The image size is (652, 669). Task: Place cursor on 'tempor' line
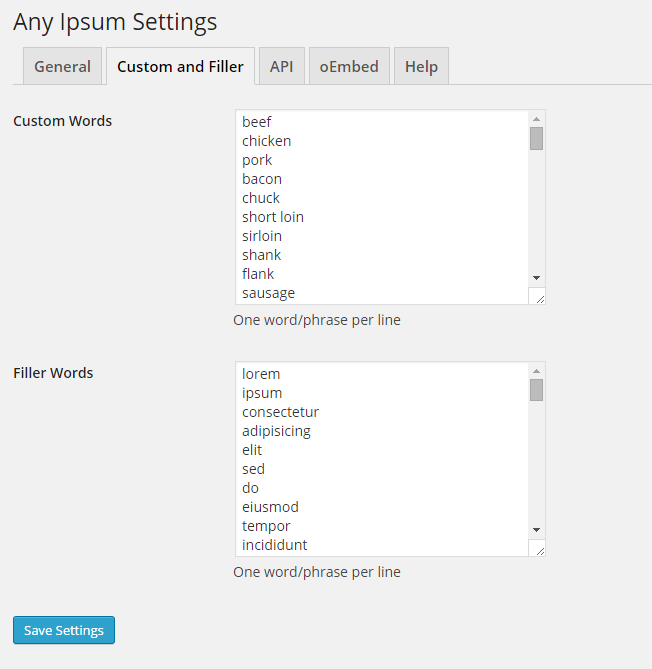[266, 526]
